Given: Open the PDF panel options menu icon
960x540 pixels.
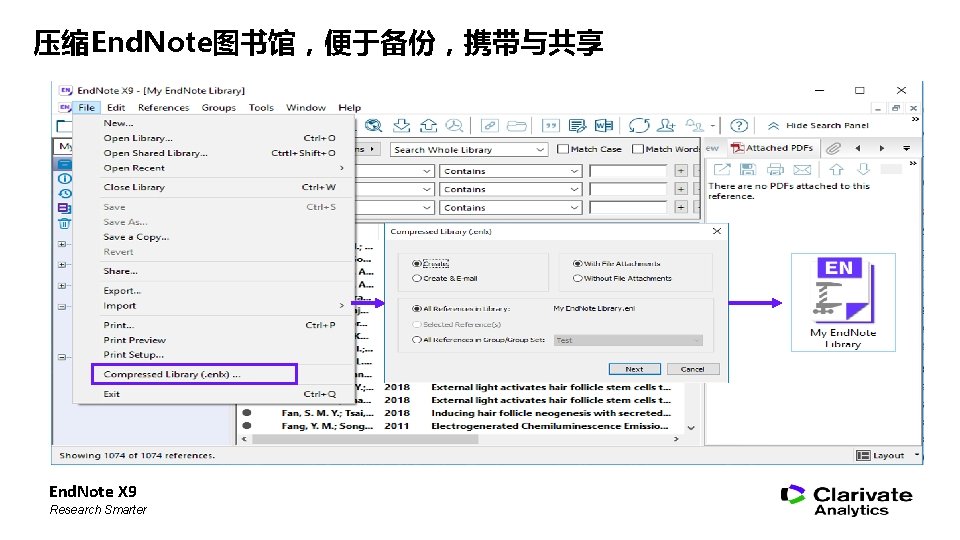Looking at the screenshot, I should tap(907, 148).
